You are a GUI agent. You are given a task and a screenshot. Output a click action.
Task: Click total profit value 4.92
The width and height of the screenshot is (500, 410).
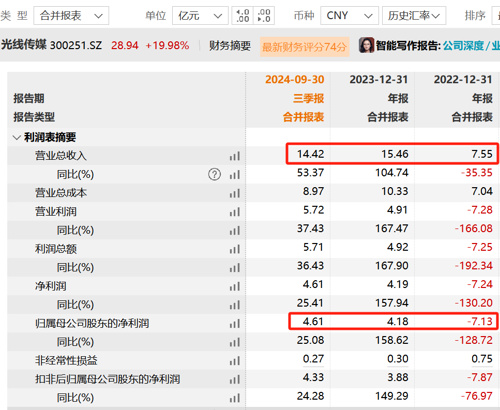(x=398, y=247)
